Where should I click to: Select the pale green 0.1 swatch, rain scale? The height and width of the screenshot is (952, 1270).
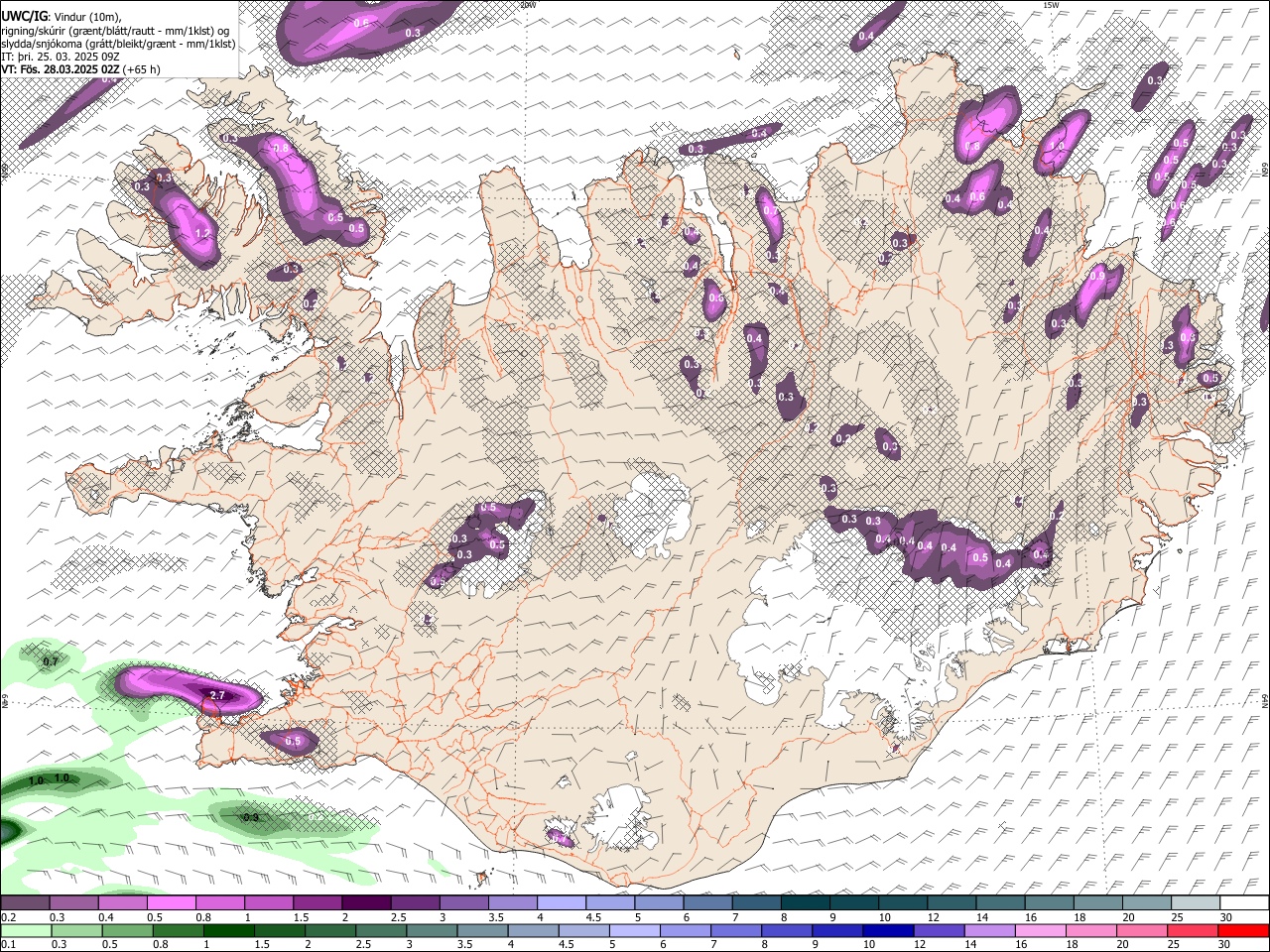click(x=27, y=930)
